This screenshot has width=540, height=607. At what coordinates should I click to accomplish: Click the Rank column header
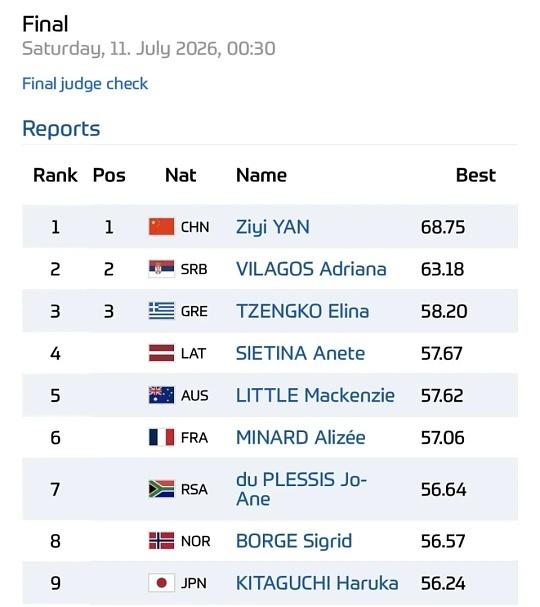pyautogui.click(x=55, y=175)
